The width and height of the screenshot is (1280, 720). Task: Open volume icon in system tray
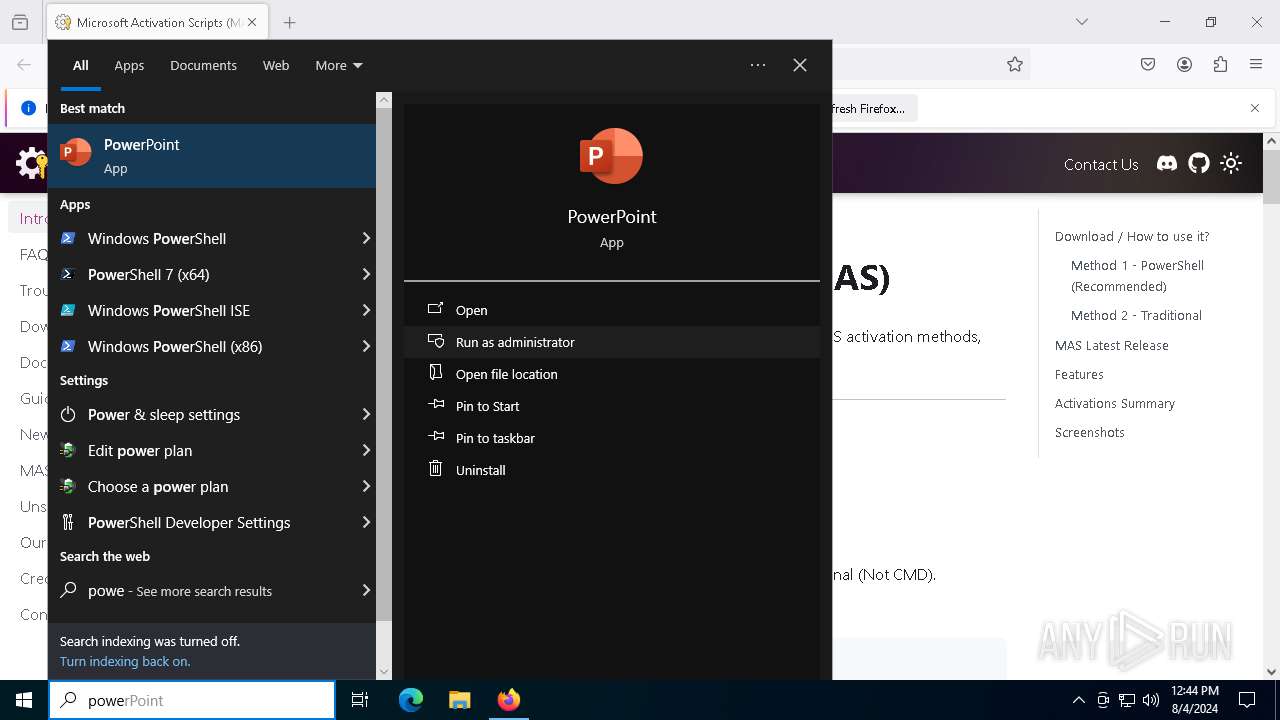[x=1151, y=700]
